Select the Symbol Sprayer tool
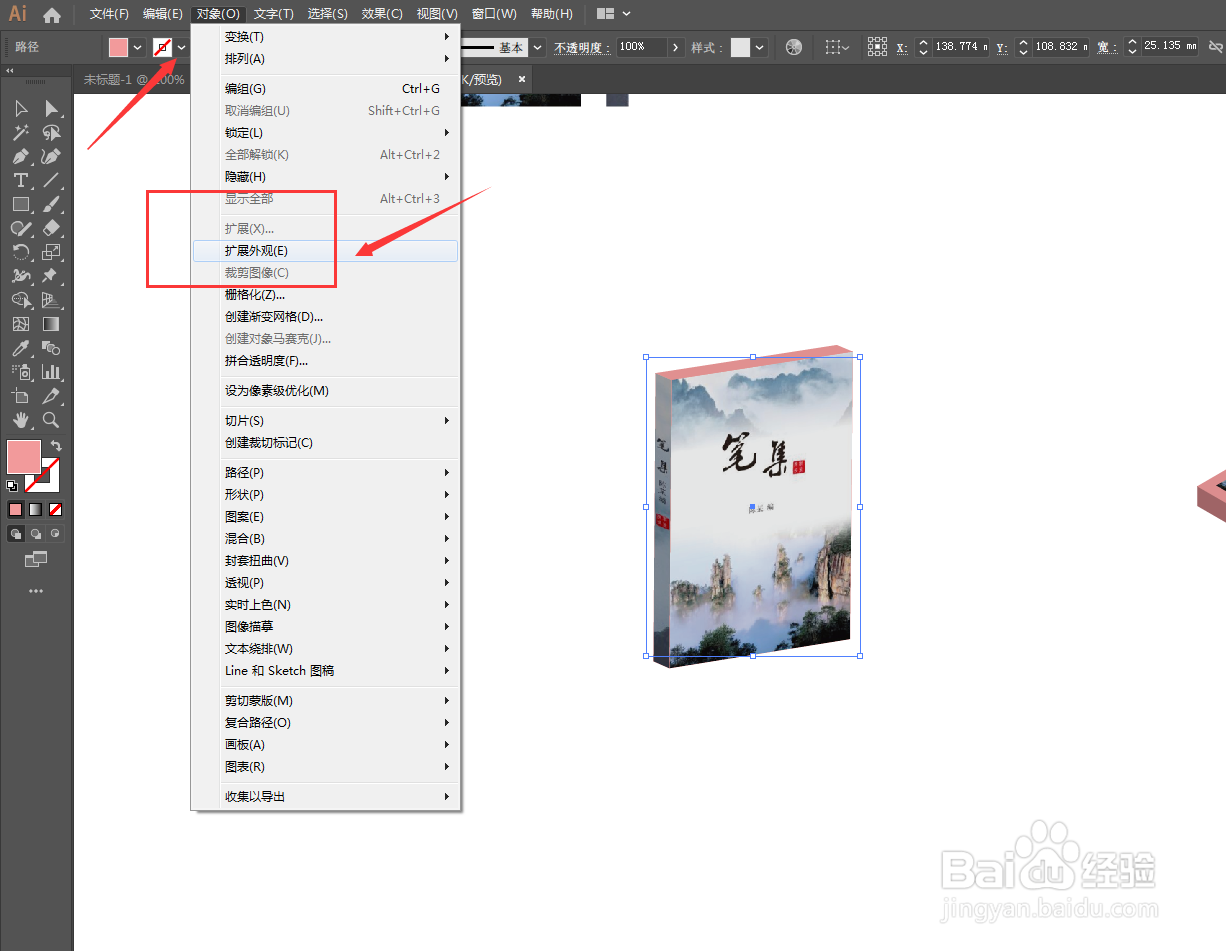 21,372
